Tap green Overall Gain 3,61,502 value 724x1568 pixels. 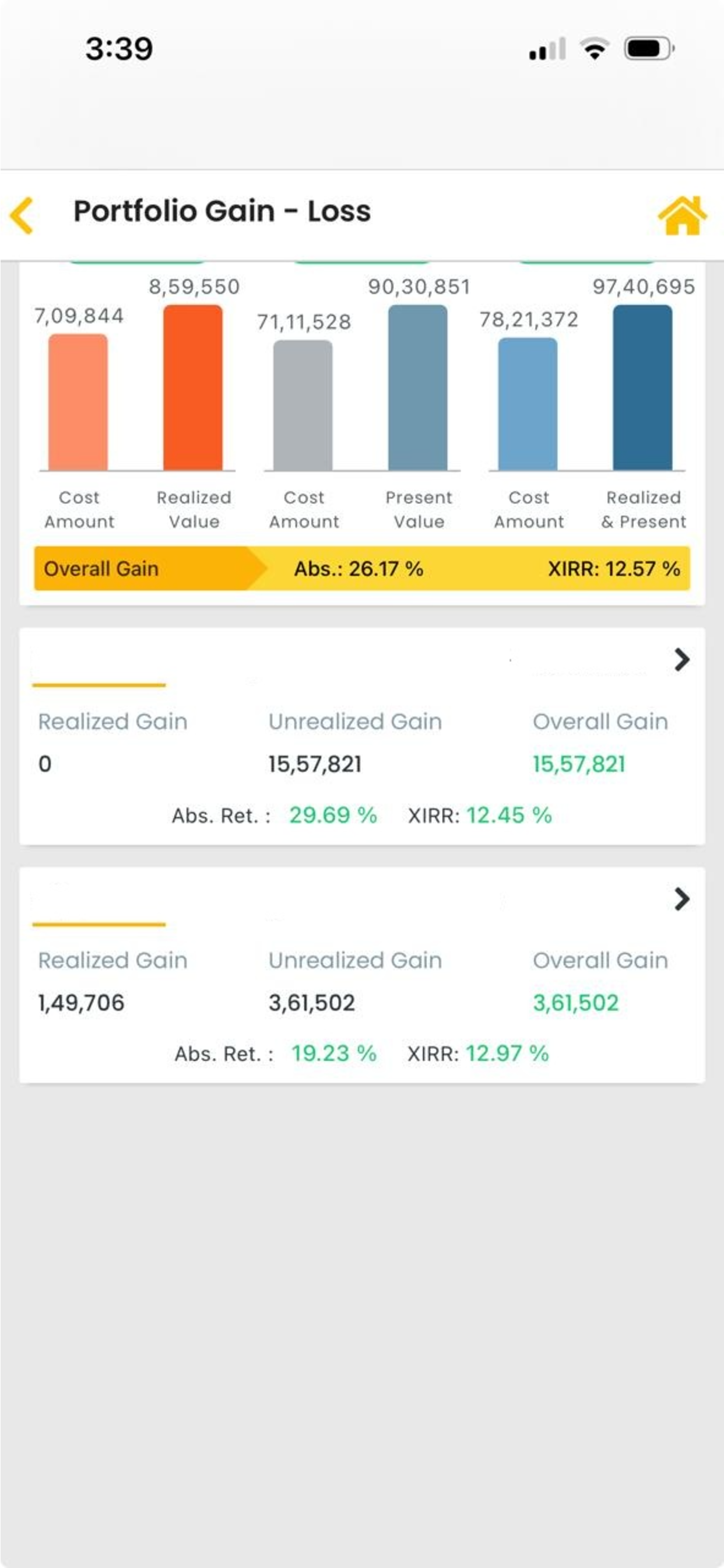coord(575,1003)
